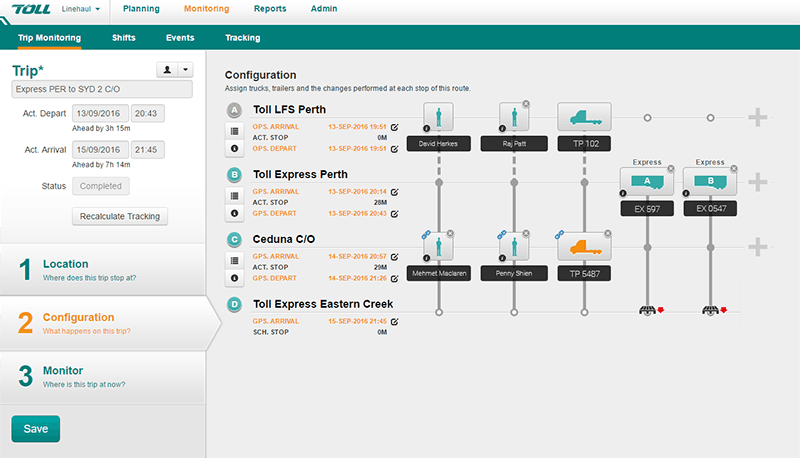The width and height of the screenshot is (800, 458).
Task: Click the Recalculate Tracking button
Action: [x=120, y=216]
